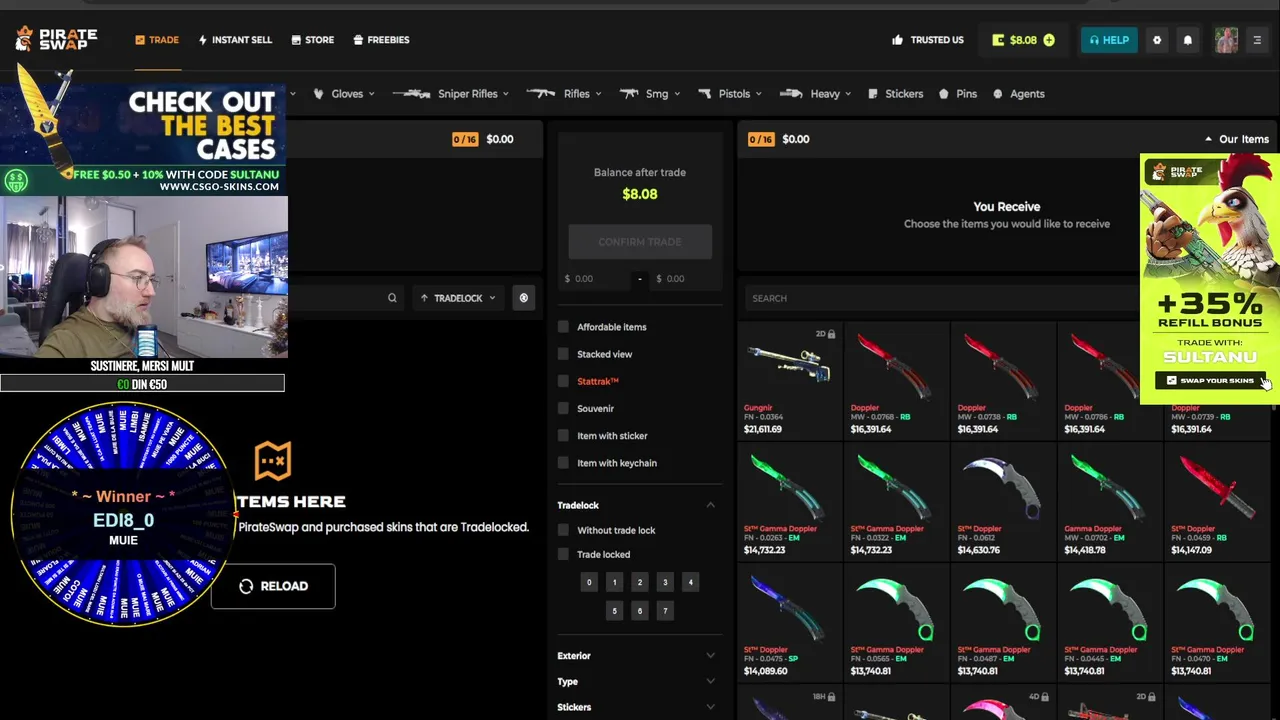Open the Instant Sell tab
This screenshot has width=1280, height=720.
[x=235, y=40]
